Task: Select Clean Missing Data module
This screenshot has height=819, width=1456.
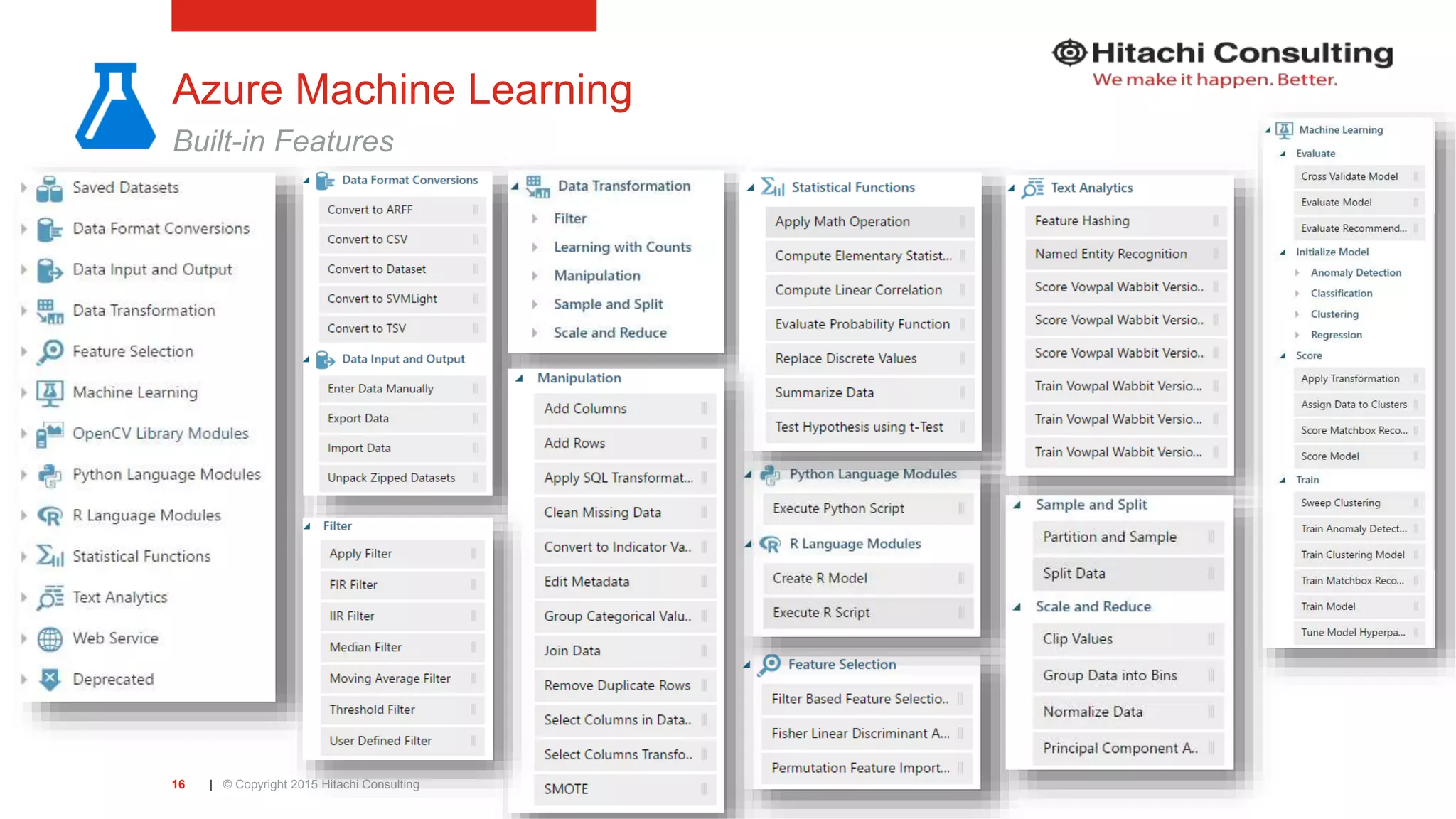Action: (x=624, y=513)
